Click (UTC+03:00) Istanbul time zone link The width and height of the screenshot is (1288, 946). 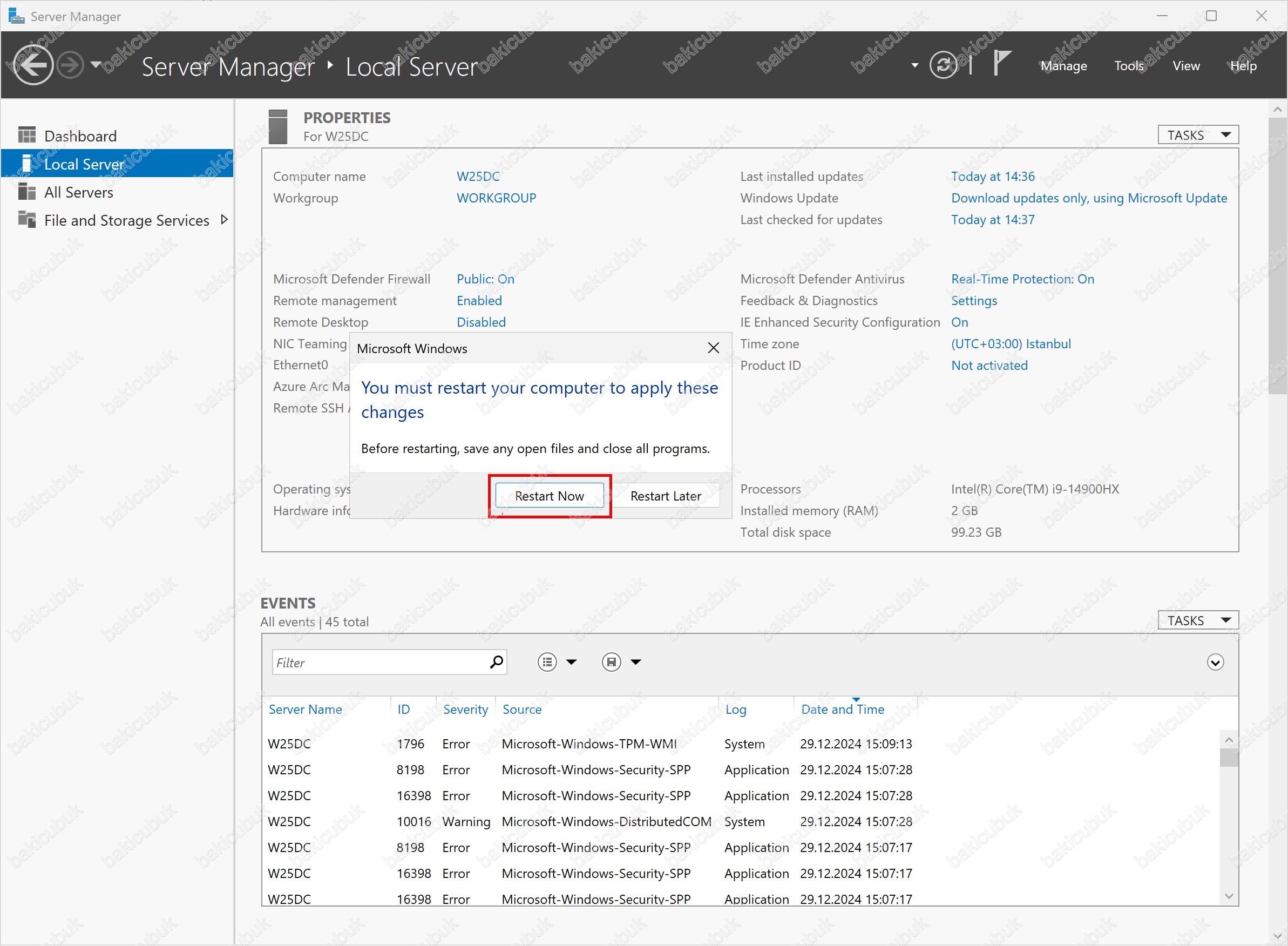(x=1011, y=344)
